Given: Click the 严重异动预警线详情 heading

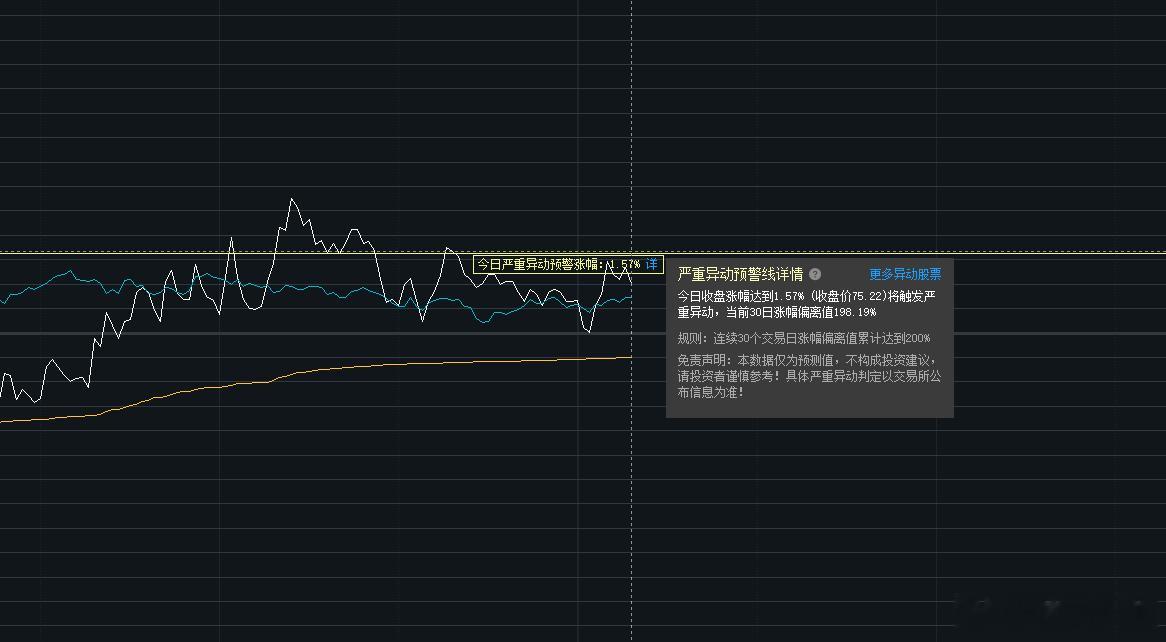Looking at the screenshot, I should pyautogui.click(x=740, y=275).
